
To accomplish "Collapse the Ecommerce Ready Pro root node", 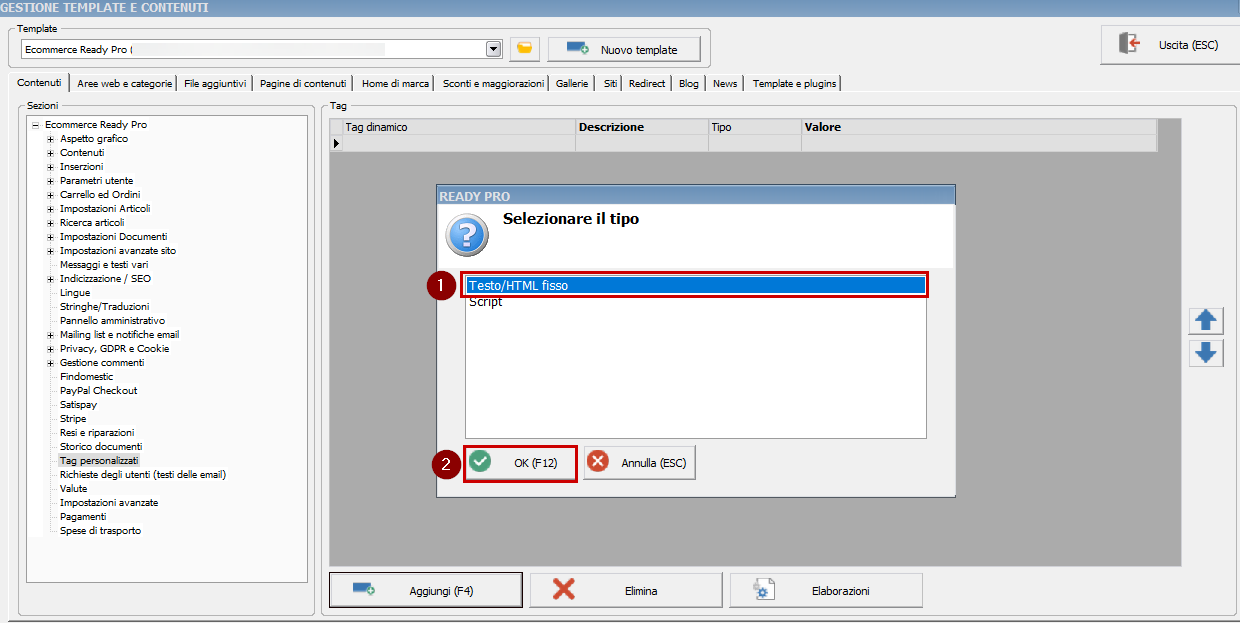I will 35,125.
